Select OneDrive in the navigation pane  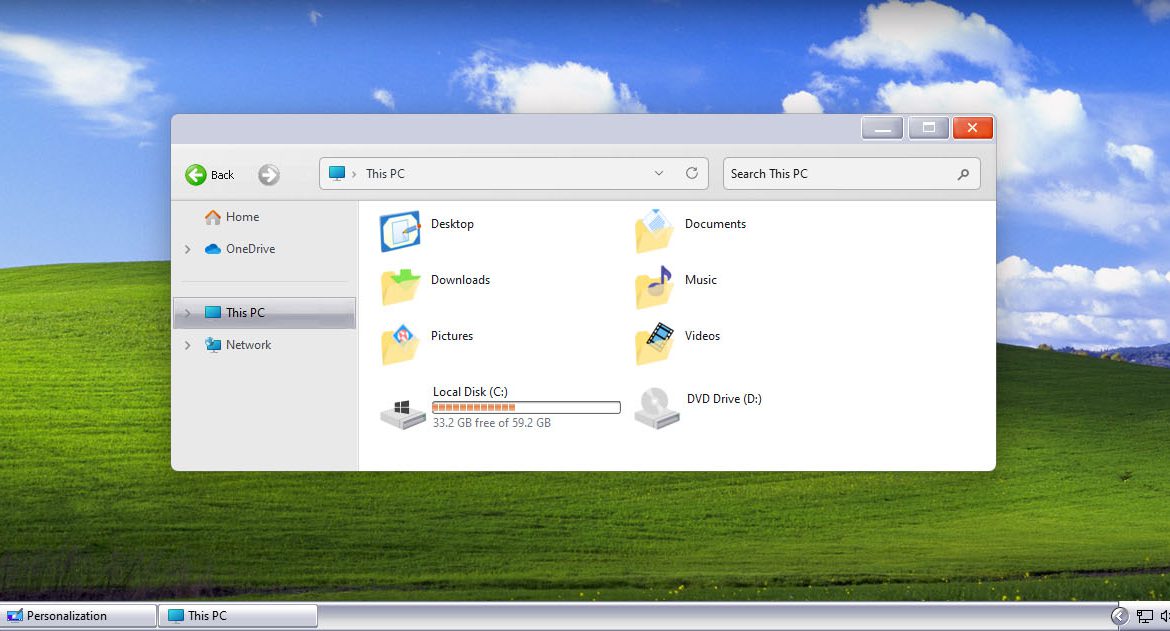click(251, 249)
